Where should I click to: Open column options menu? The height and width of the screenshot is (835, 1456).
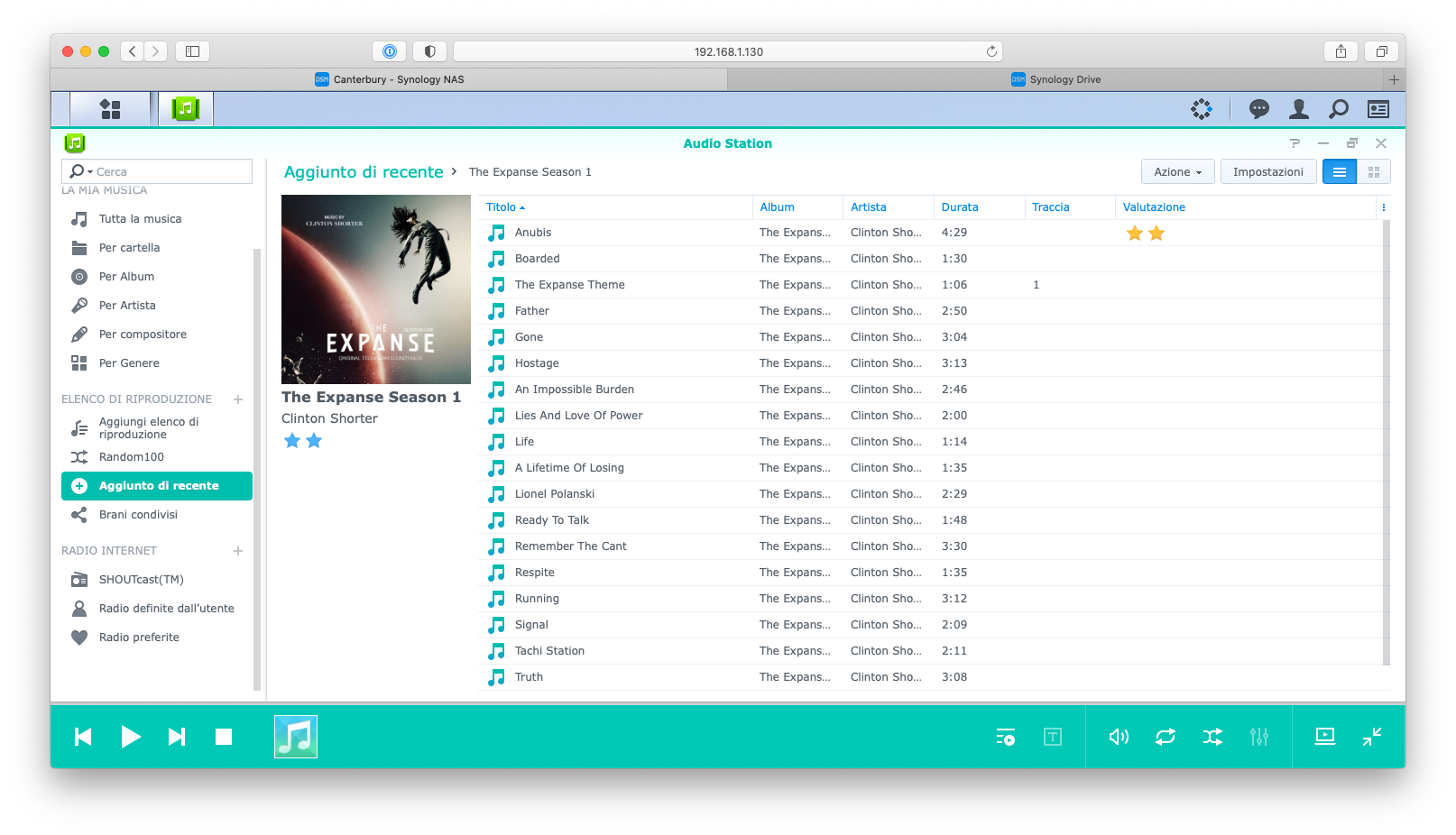[1384, 207]
